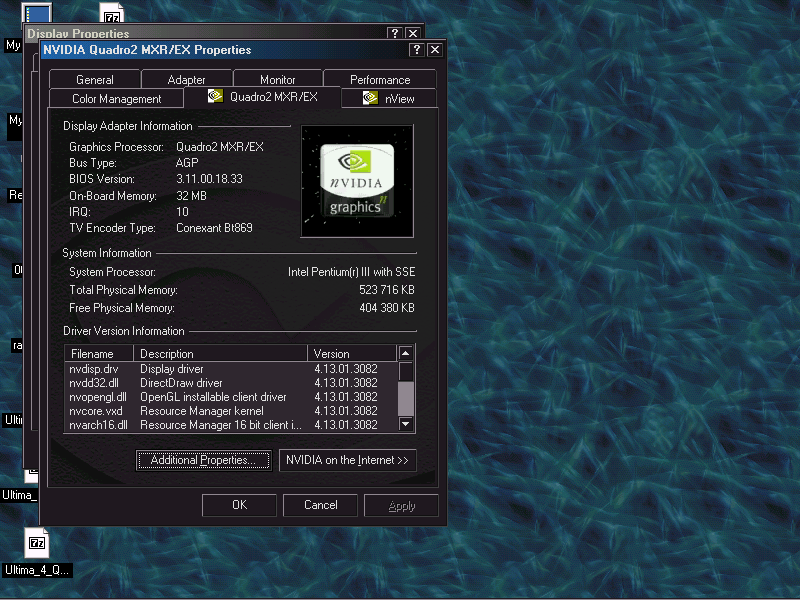The height and width of the screenshot is (600, 800).
Task: Click the help button in NVIDIA Properties title bar
Action: [416, 49]
